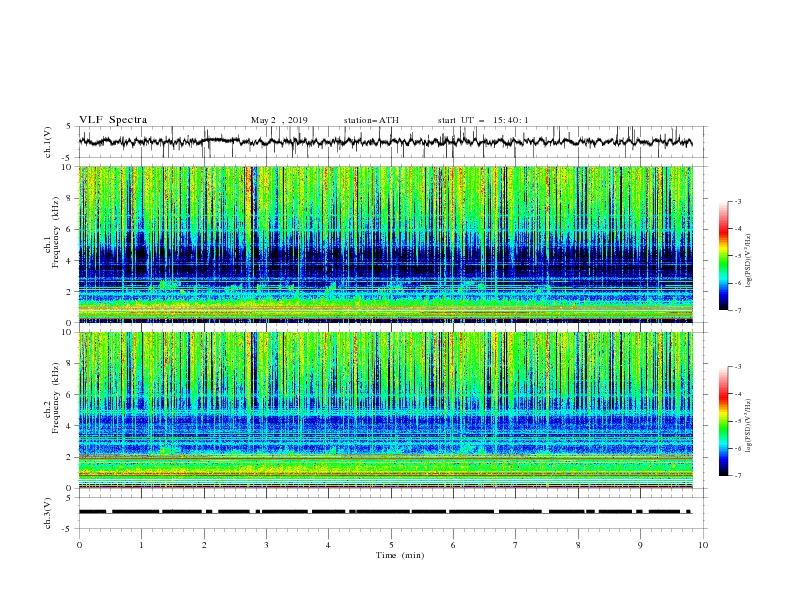The width and height of the screenshot is (792, 612).
Task: Select the "ch.3(V)" axis label
Action: point(48,513)
